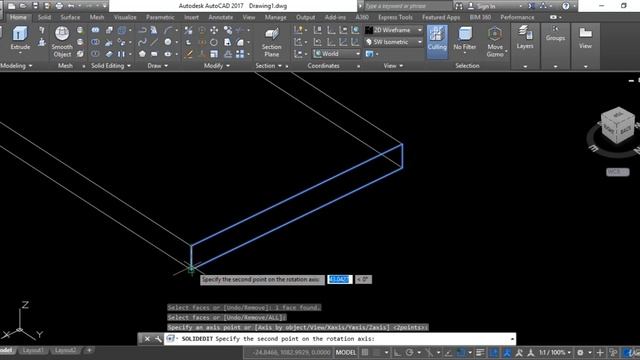This screenshot has height=360, width=640.
Task: Click the Undo arrow icon
Action: pyautogui.click(x=71, y=6)
